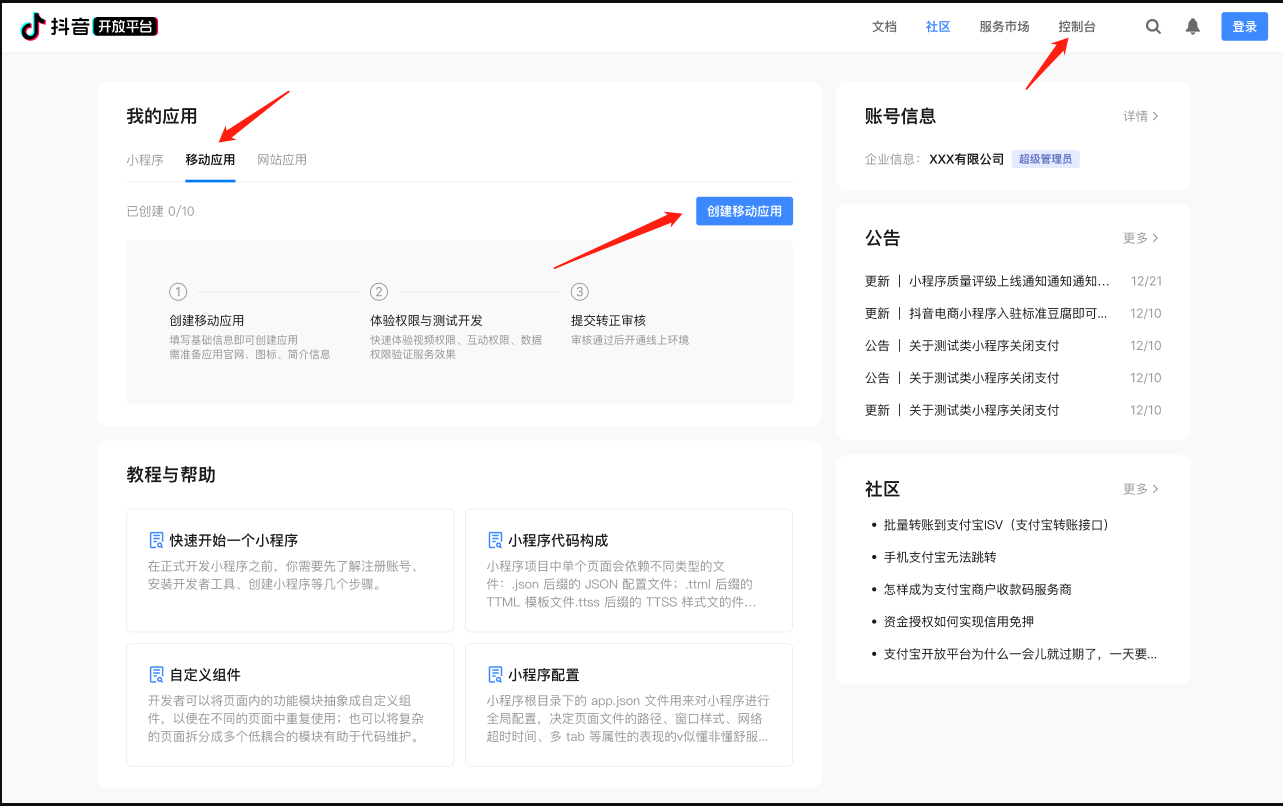
Task: Click the 体验权限与测试开发 step title
Action: coord(426,321)
